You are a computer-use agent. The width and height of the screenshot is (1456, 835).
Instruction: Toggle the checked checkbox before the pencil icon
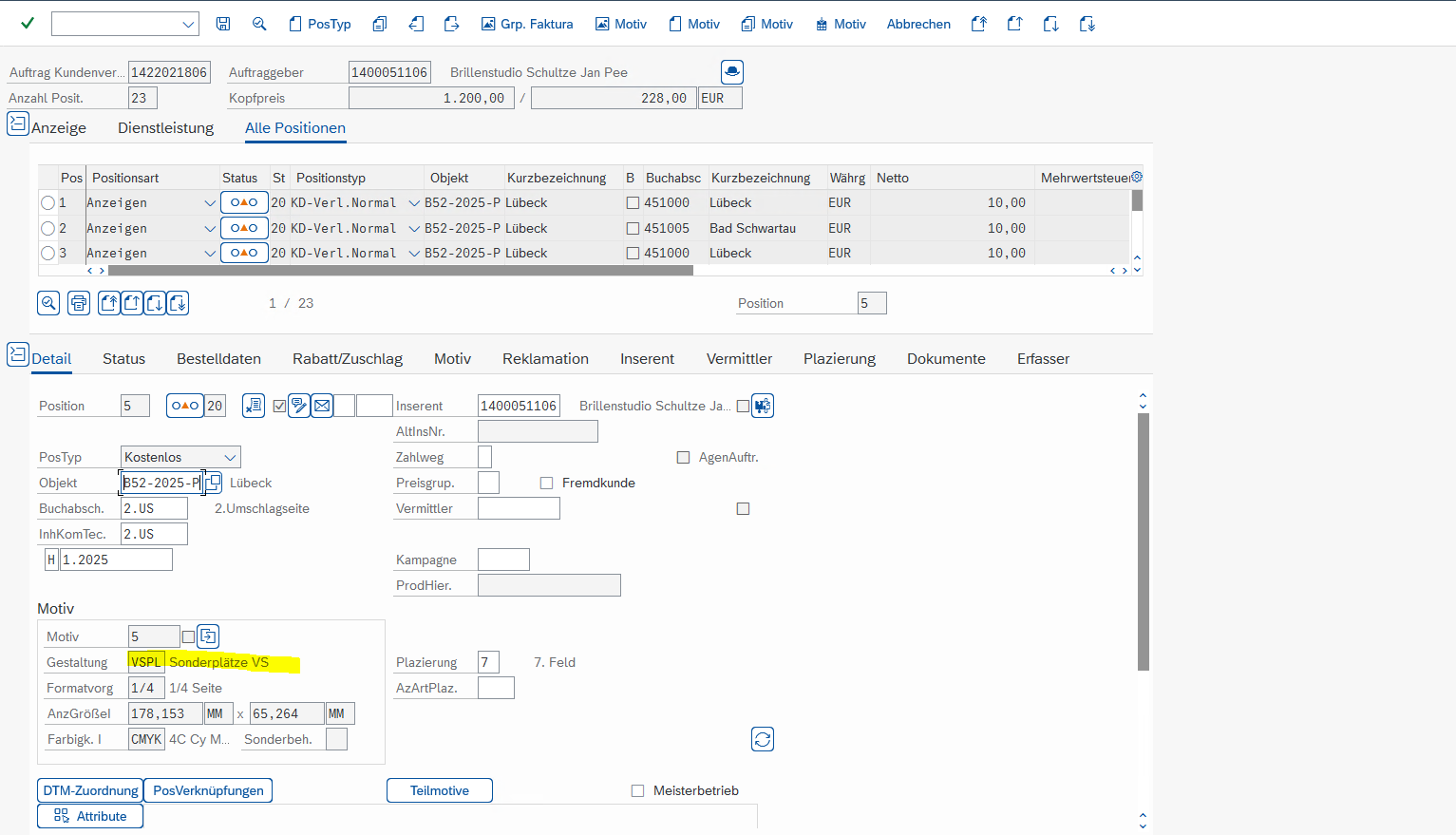279,406
